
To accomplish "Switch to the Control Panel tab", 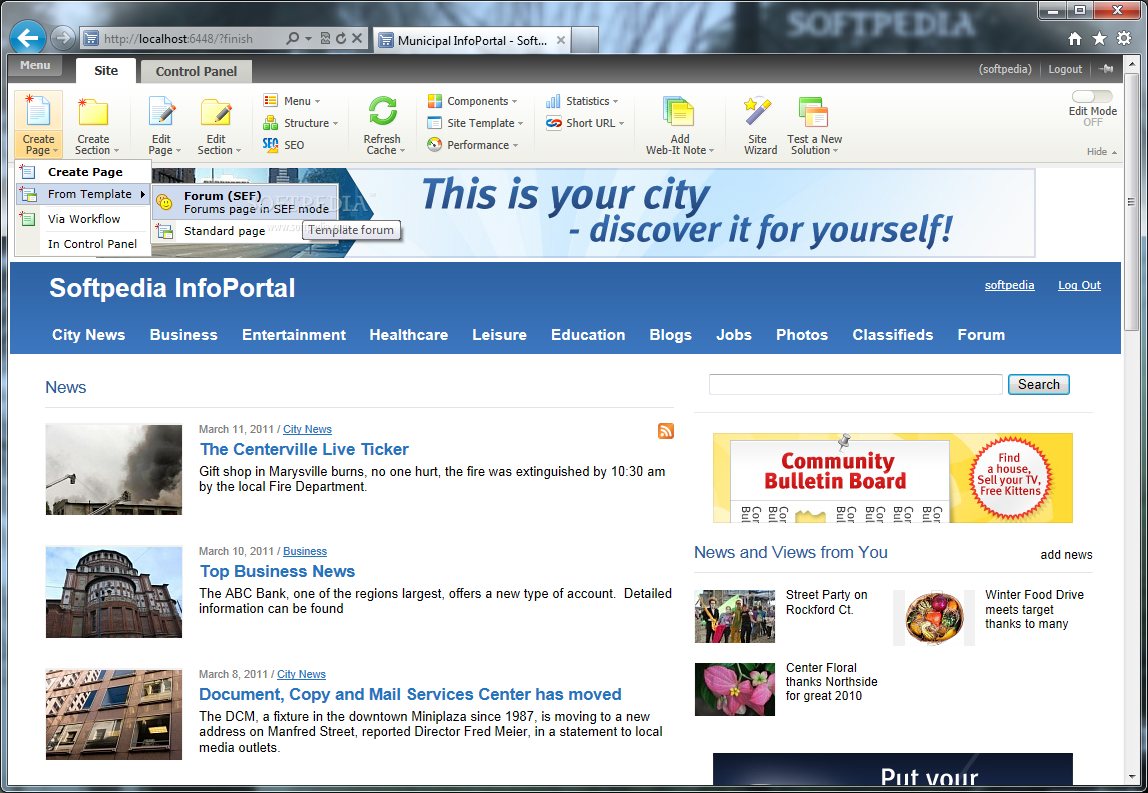I will click(196, 72).
